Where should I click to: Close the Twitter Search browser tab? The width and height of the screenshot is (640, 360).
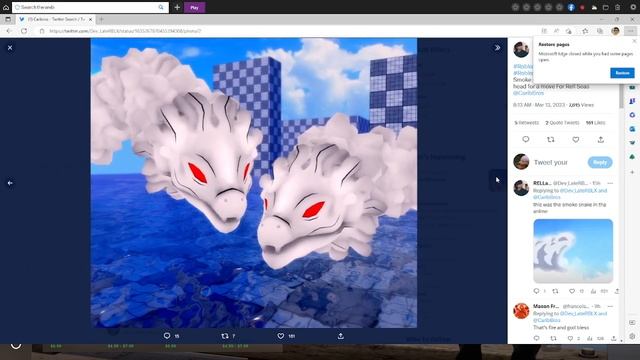click(90, 19)
